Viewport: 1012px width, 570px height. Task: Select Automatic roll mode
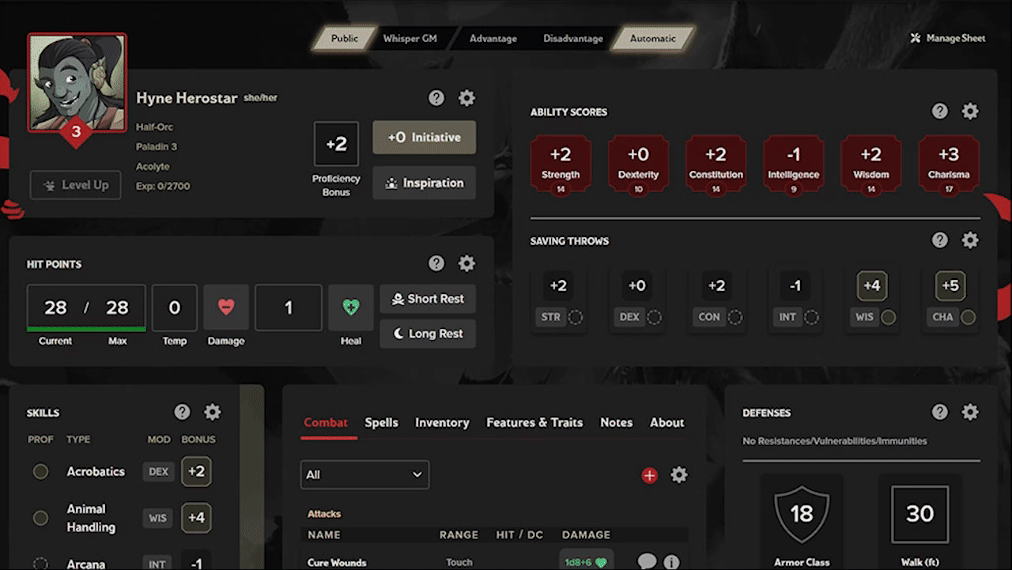(x=653, y=39)
